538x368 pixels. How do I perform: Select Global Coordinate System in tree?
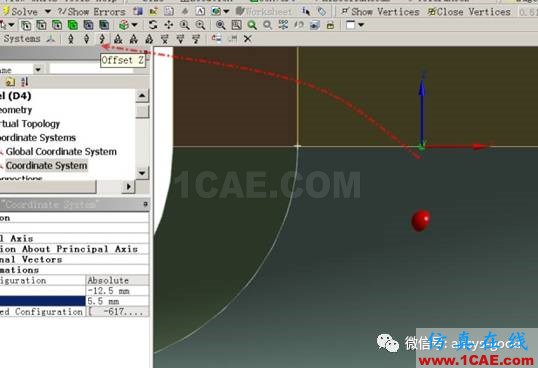point(61,152)
